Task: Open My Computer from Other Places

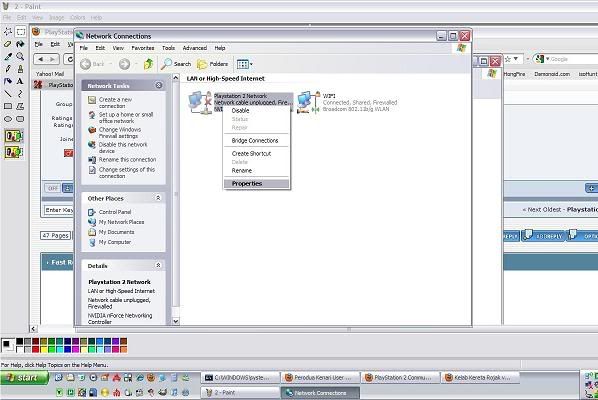Action: coord(114,242)
